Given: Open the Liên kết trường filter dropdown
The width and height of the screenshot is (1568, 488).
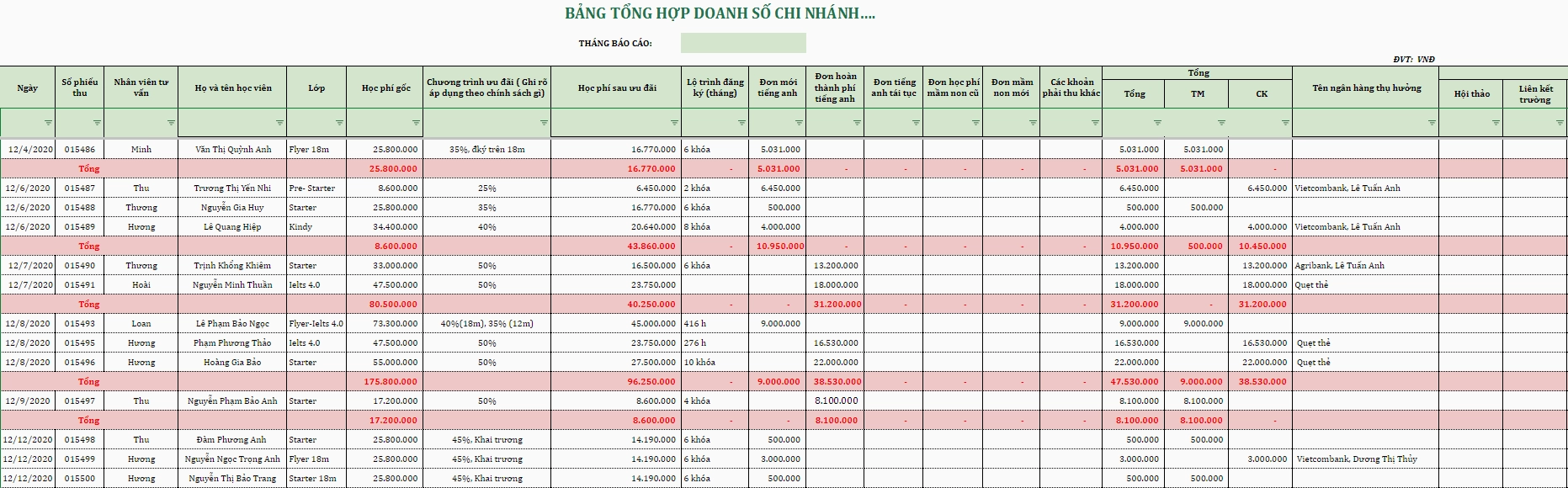Looking at the screenshot, I should click(x=1560, y=123).
